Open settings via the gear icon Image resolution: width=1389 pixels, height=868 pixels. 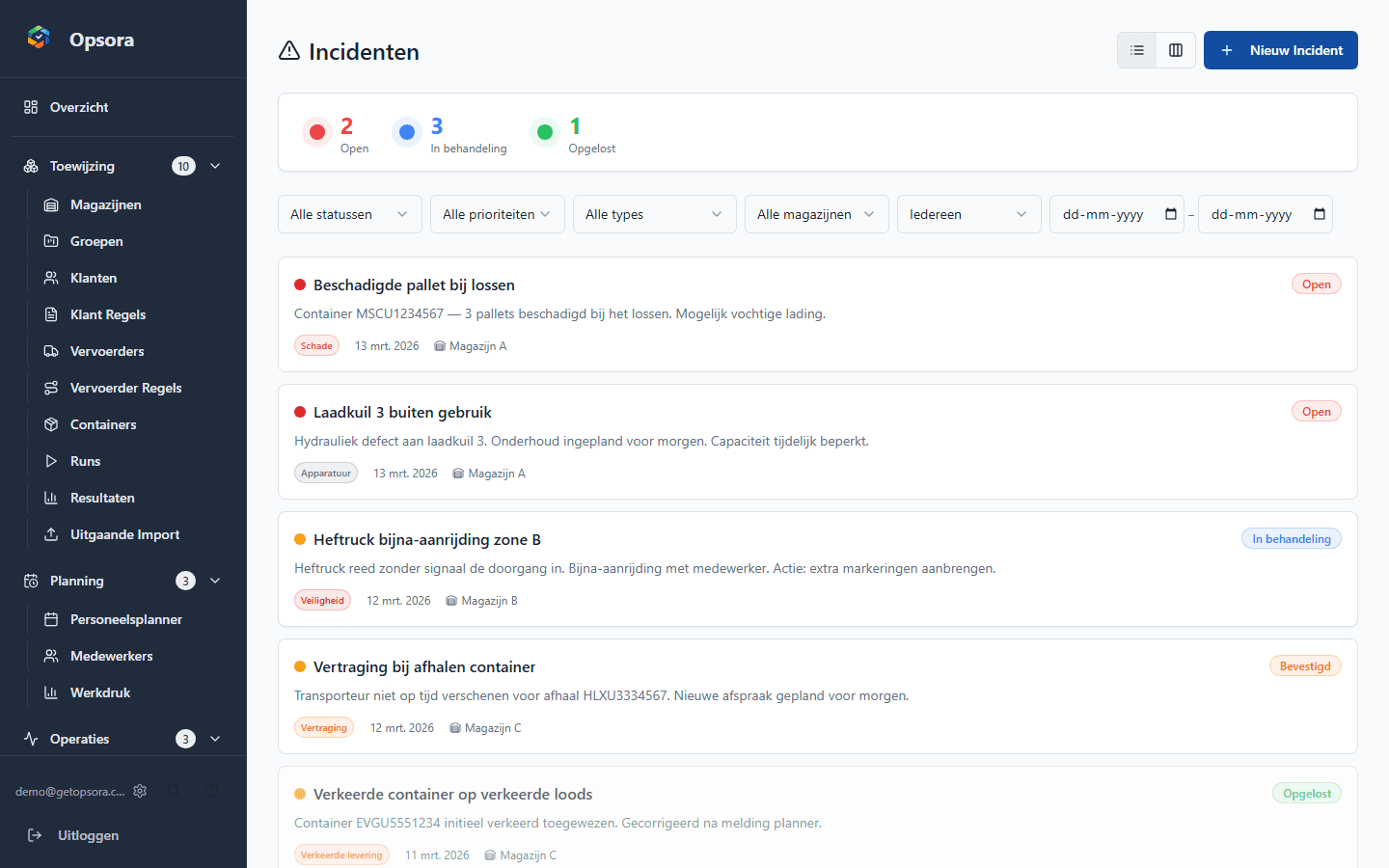pyautogui.click(x=140, y=791)
